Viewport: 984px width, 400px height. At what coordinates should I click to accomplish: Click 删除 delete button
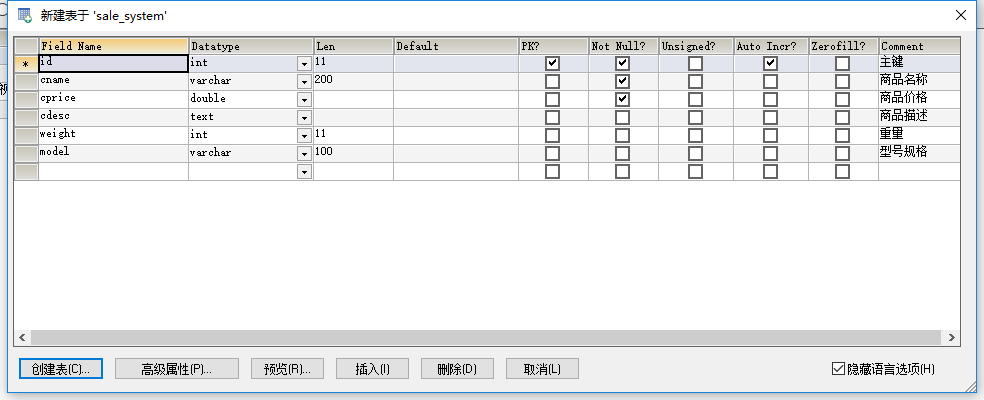[457, 369]
